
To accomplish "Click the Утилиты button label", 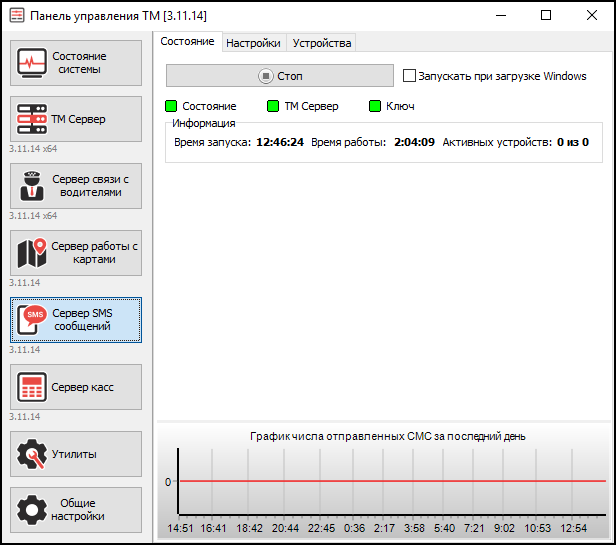I will pyautogui.click(x=74, y=454).
